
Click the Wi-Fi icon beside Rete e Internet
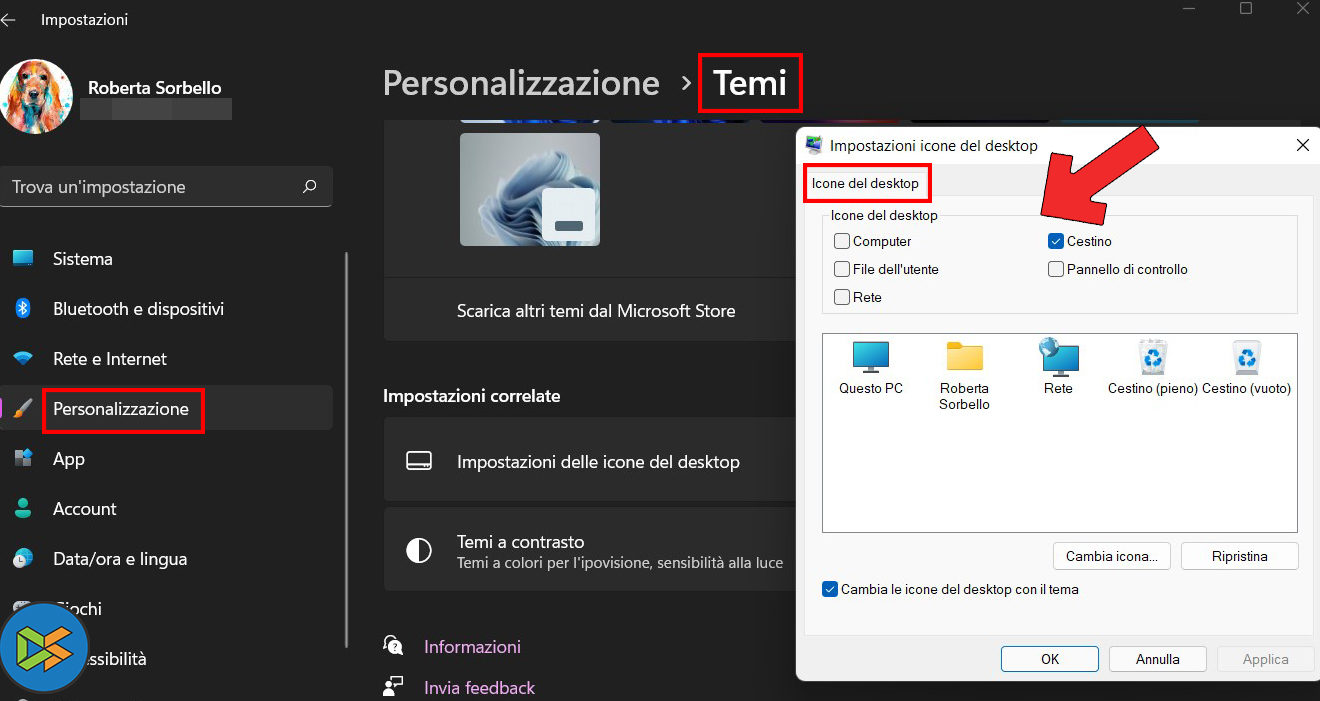[23, 358]
